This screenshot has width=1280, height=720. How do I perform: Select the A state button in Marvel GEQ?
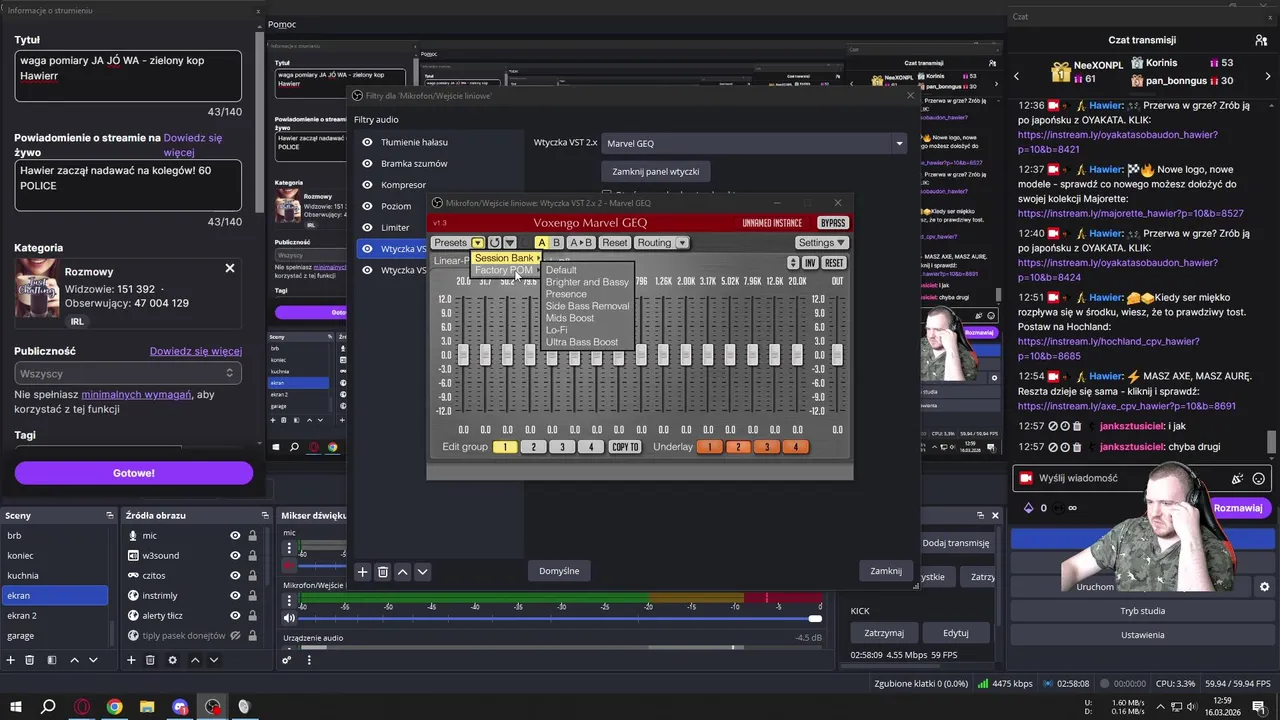tap(542, 243)
